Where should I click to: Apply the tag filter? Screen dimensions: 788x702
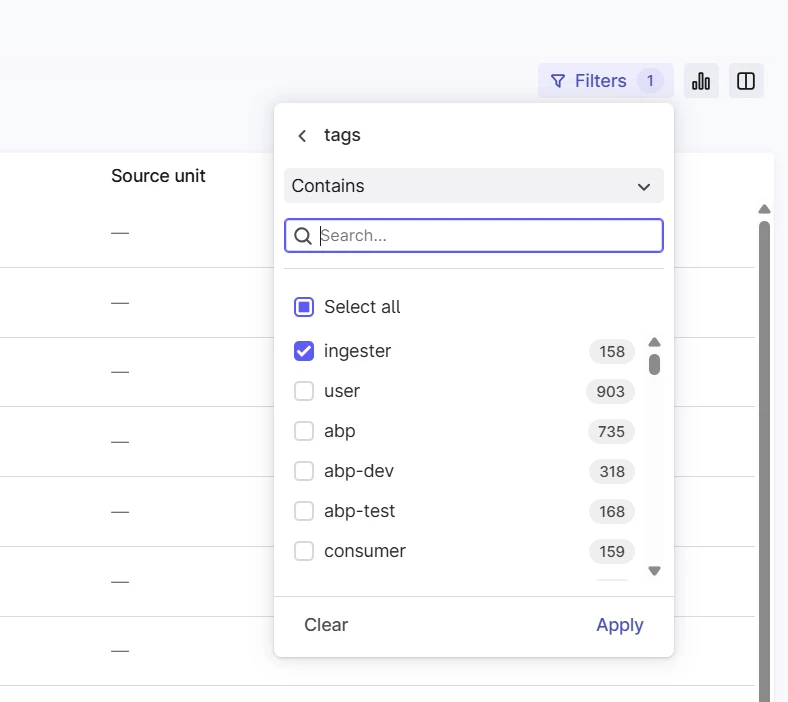619,625
